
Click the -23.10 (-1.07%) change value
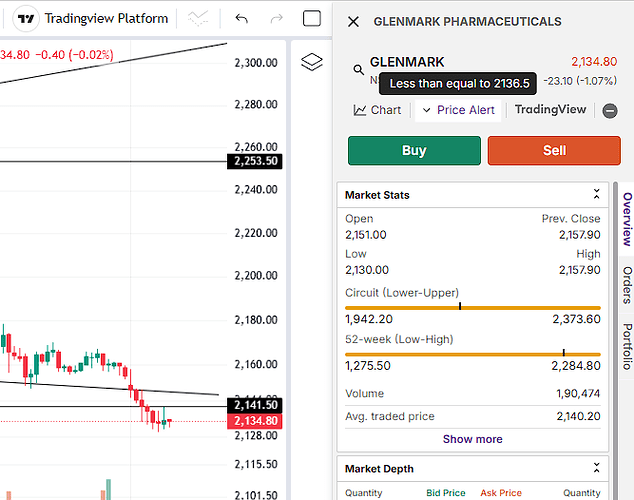pos(580,81)
